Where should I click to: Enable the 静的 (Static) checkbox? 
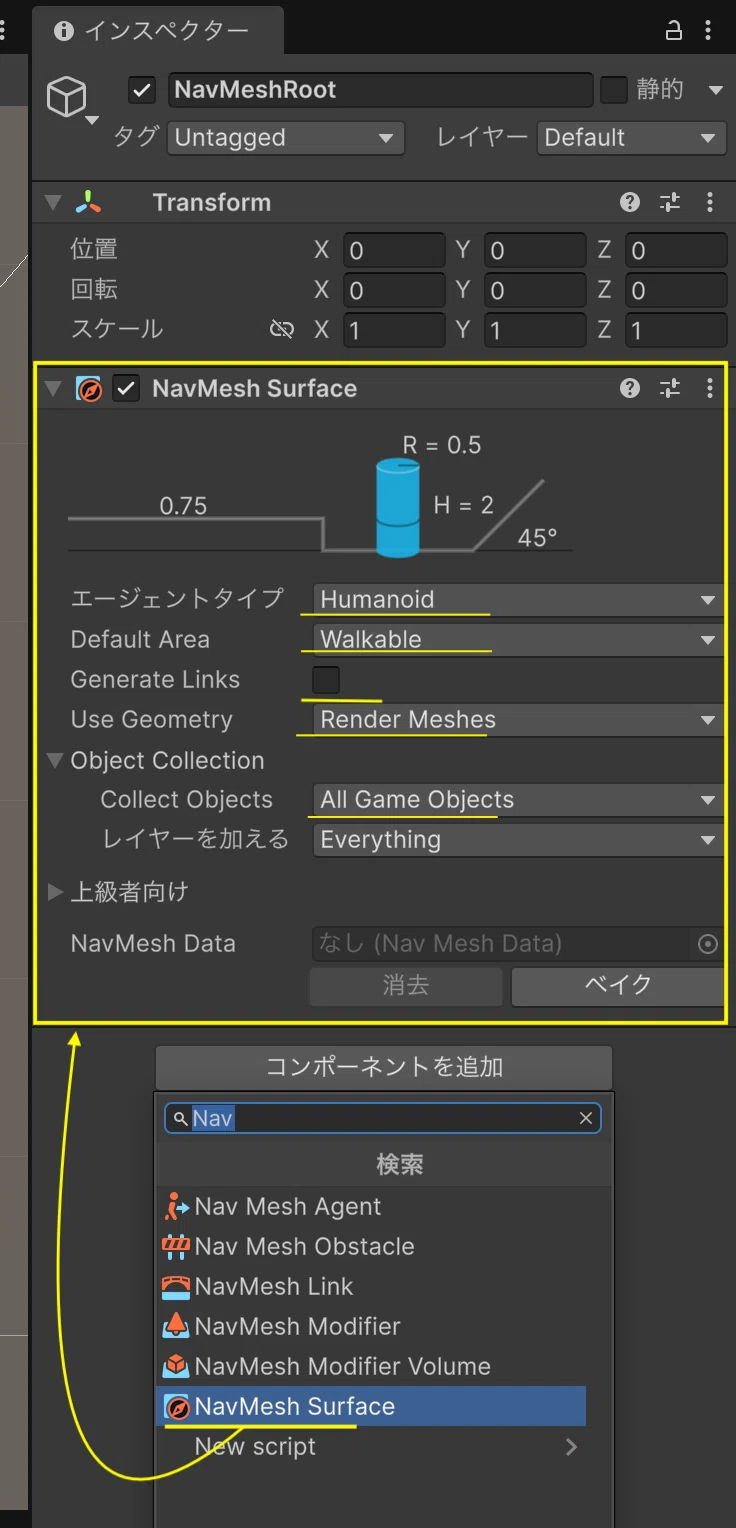pos(614,90)
